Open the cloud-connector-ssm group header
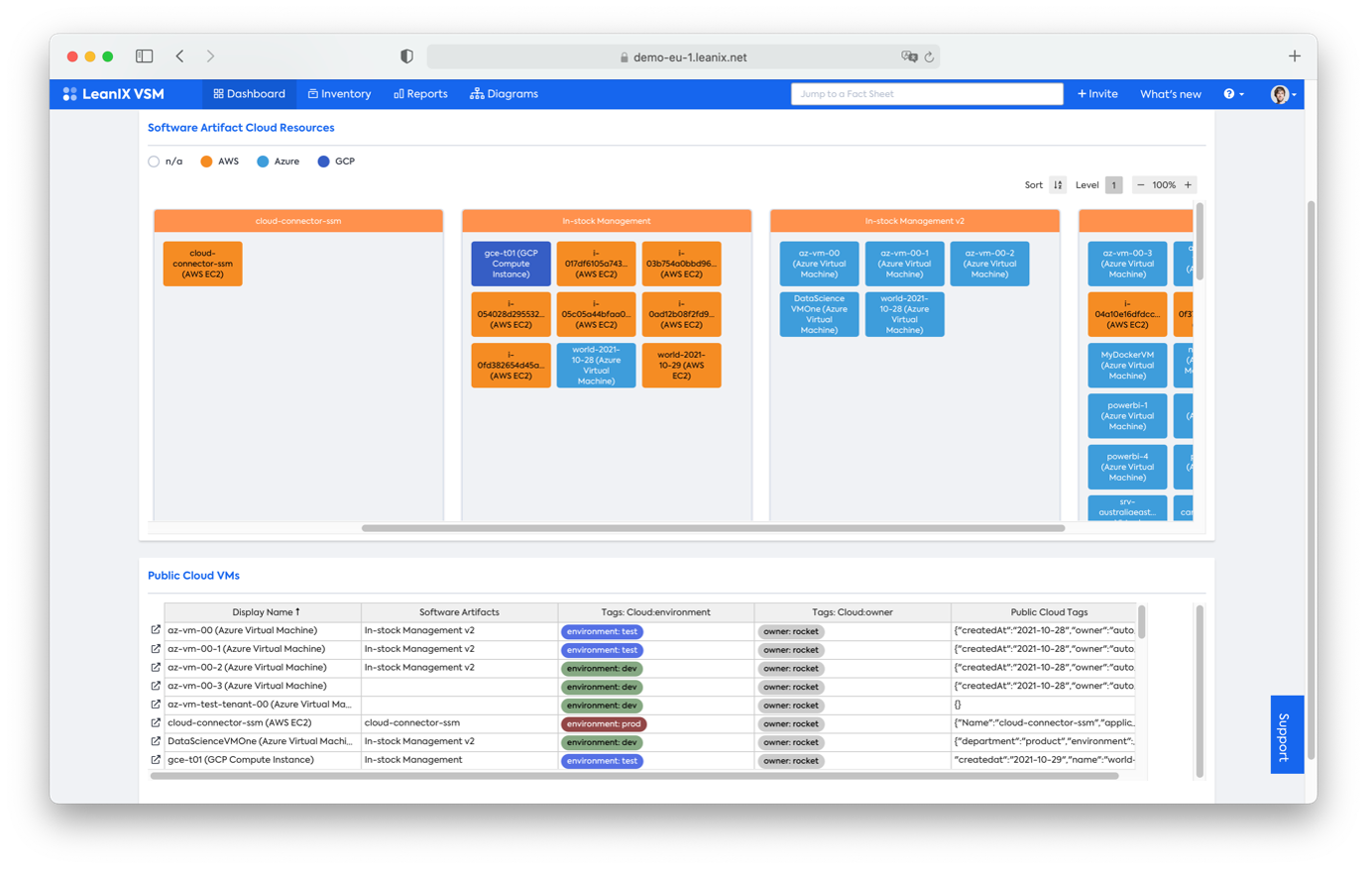1372x872 pixels. [x=298, y=221]
